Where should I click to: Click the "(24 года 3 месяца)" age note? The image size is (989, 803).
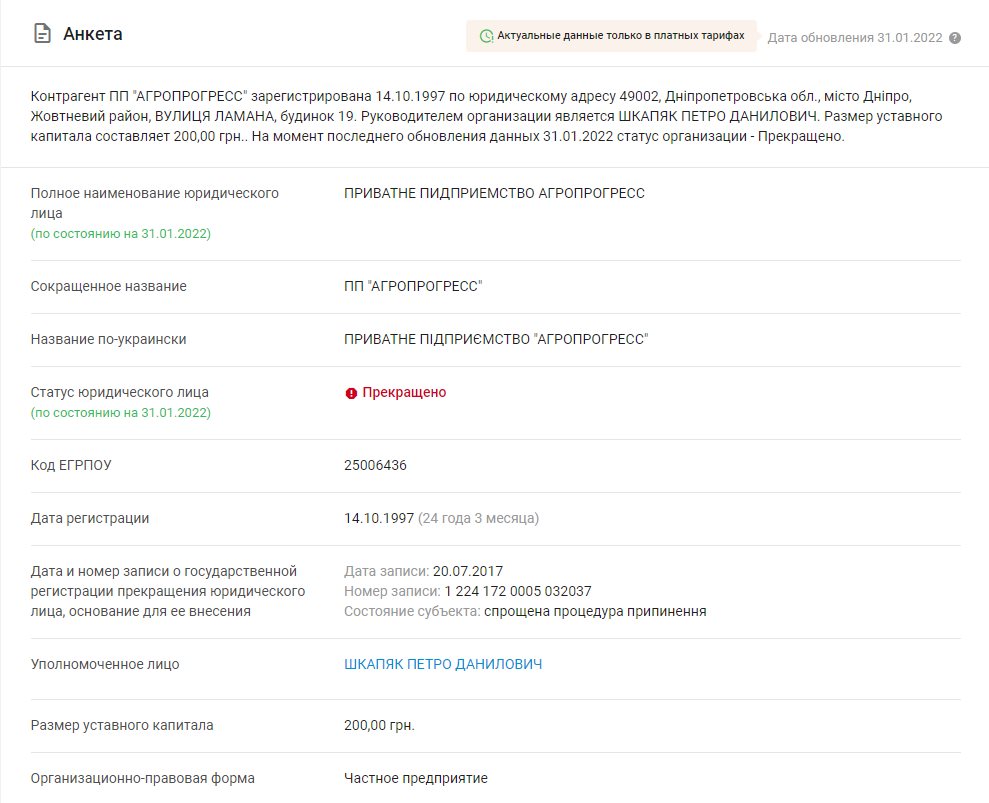coord(478,518)
